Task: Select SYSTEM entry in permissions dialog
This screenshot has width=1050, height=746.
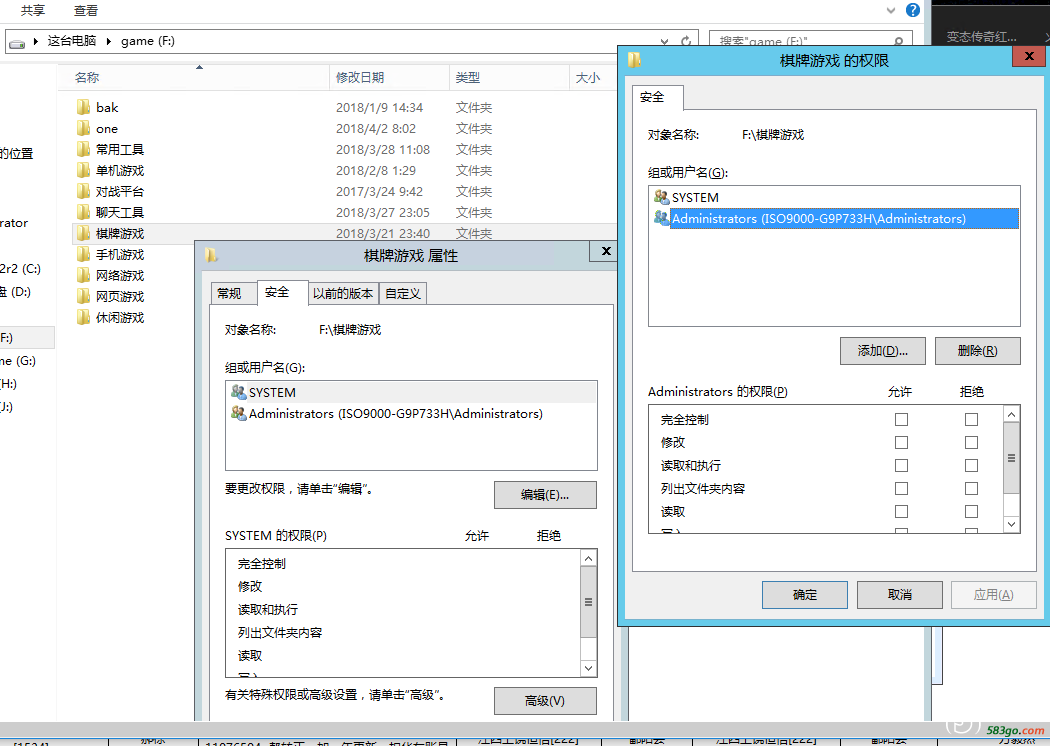Action: point(834,198)
